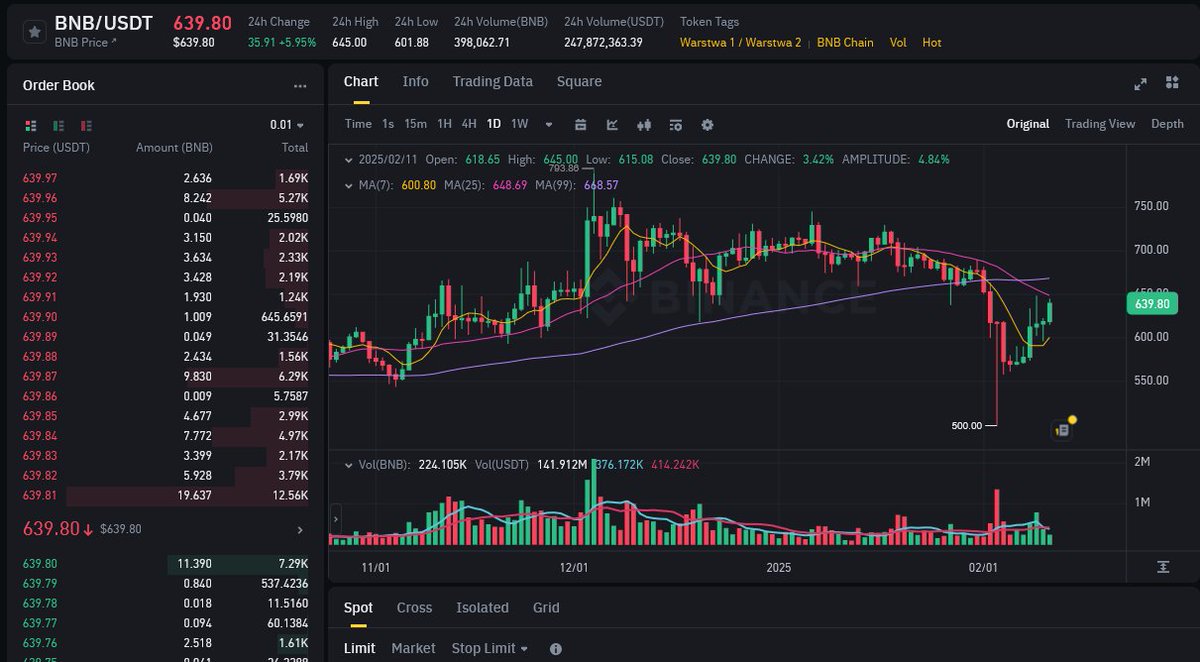The image size is (1200, 662).
Task: Open the multi-chart layout grid icon
Action: point(1172,84)
